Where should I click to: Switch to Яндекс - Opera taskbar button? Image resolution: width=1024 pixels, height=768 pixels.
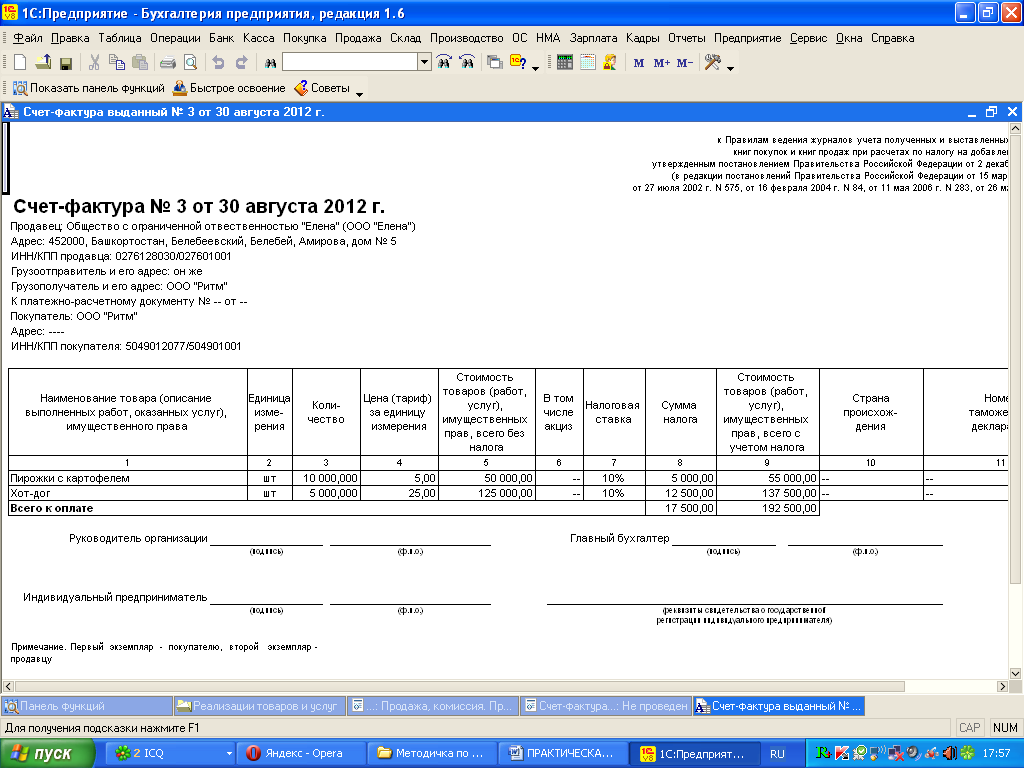pyautogui.click(x=300, y=753)
